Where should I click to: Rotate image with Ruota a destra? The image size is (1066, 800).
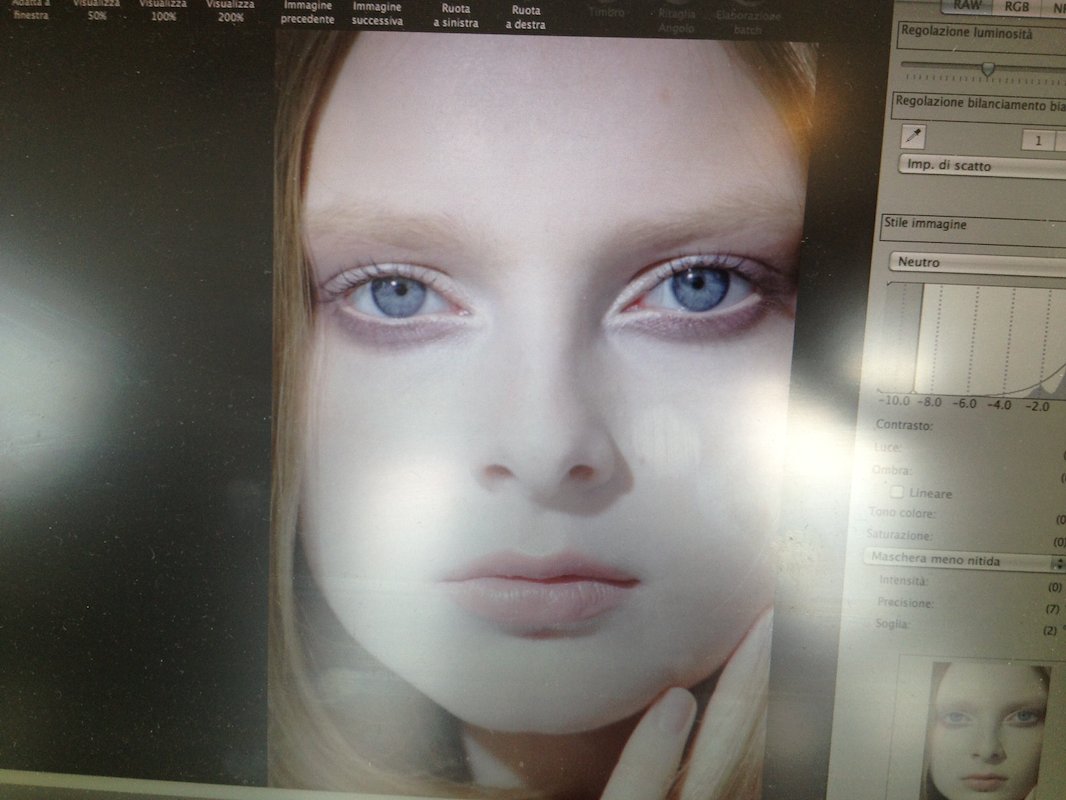[x=526, y=18]
